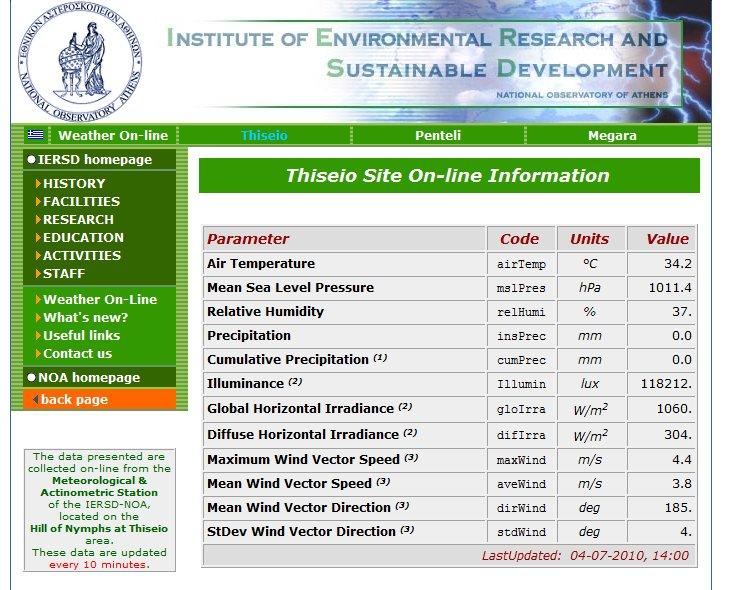Image resolution: width=743 pixels, height=590 pixels.
Task: Open the Thiseio station tab
Action: tap(264, 135)
